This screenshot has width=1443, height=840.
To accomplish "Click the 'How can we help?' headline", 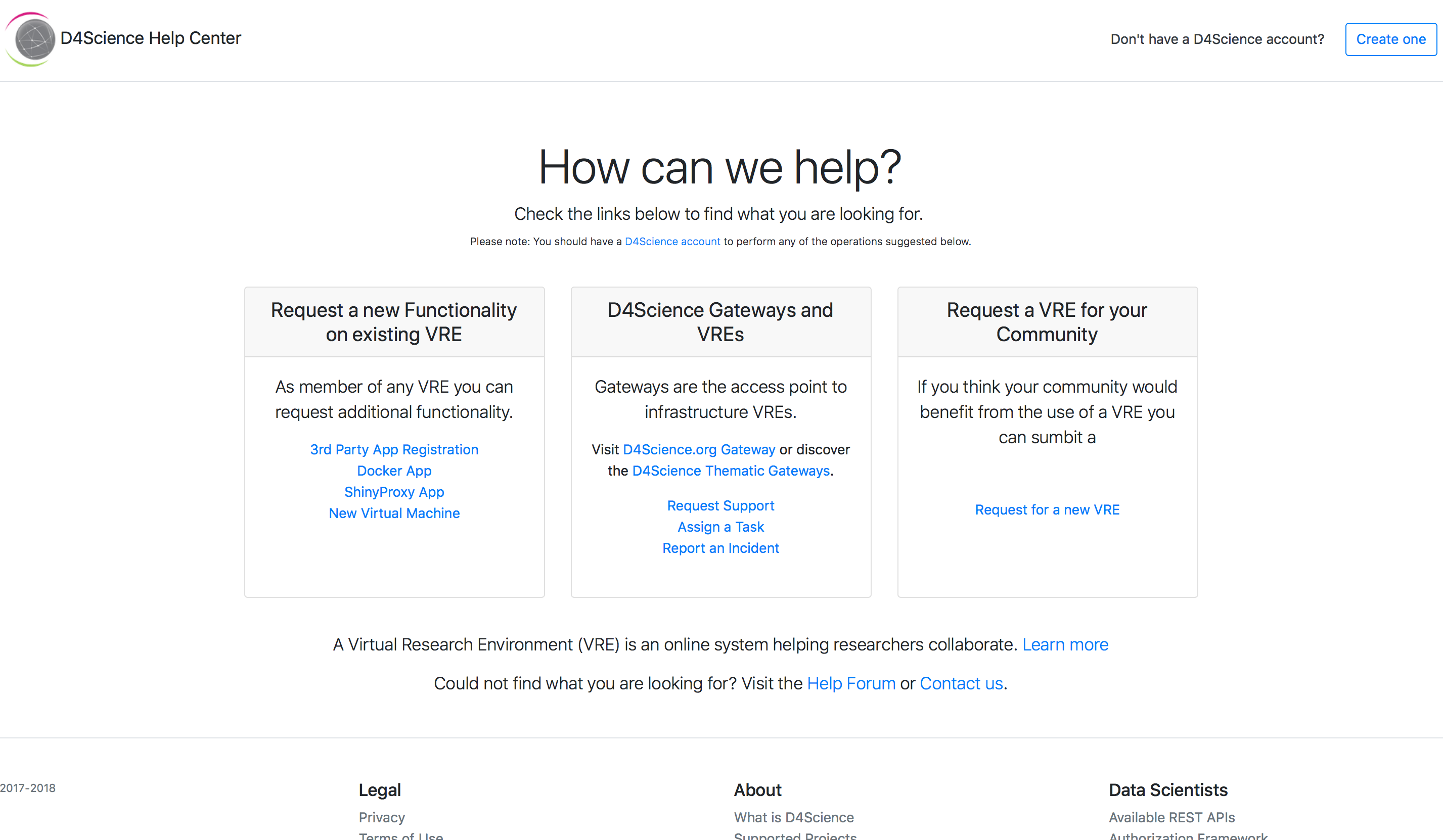I will coord(720,167).
